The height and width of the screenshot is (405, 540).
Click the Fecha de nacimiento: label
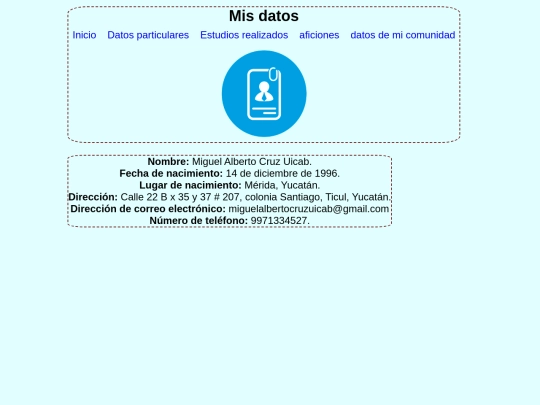[x=171, y=174]
